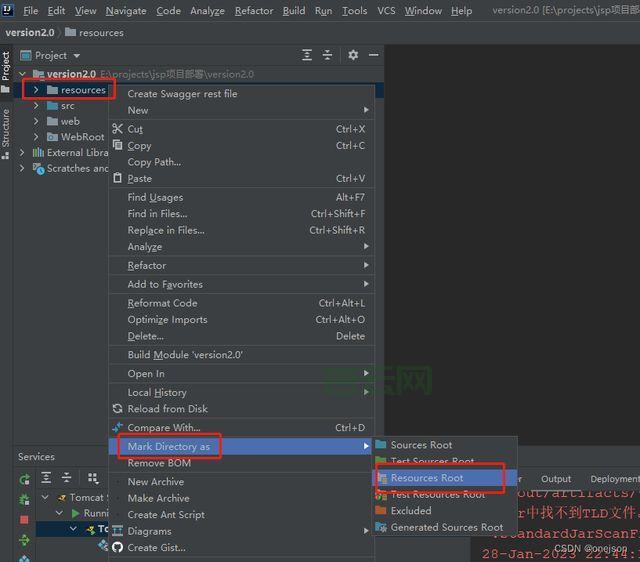Hide the Project panel with minus icon

click(374, 55)
